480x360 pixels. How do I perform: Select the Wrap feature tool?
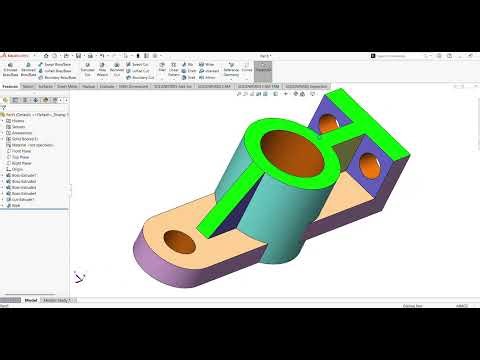(x=206, y=64)
